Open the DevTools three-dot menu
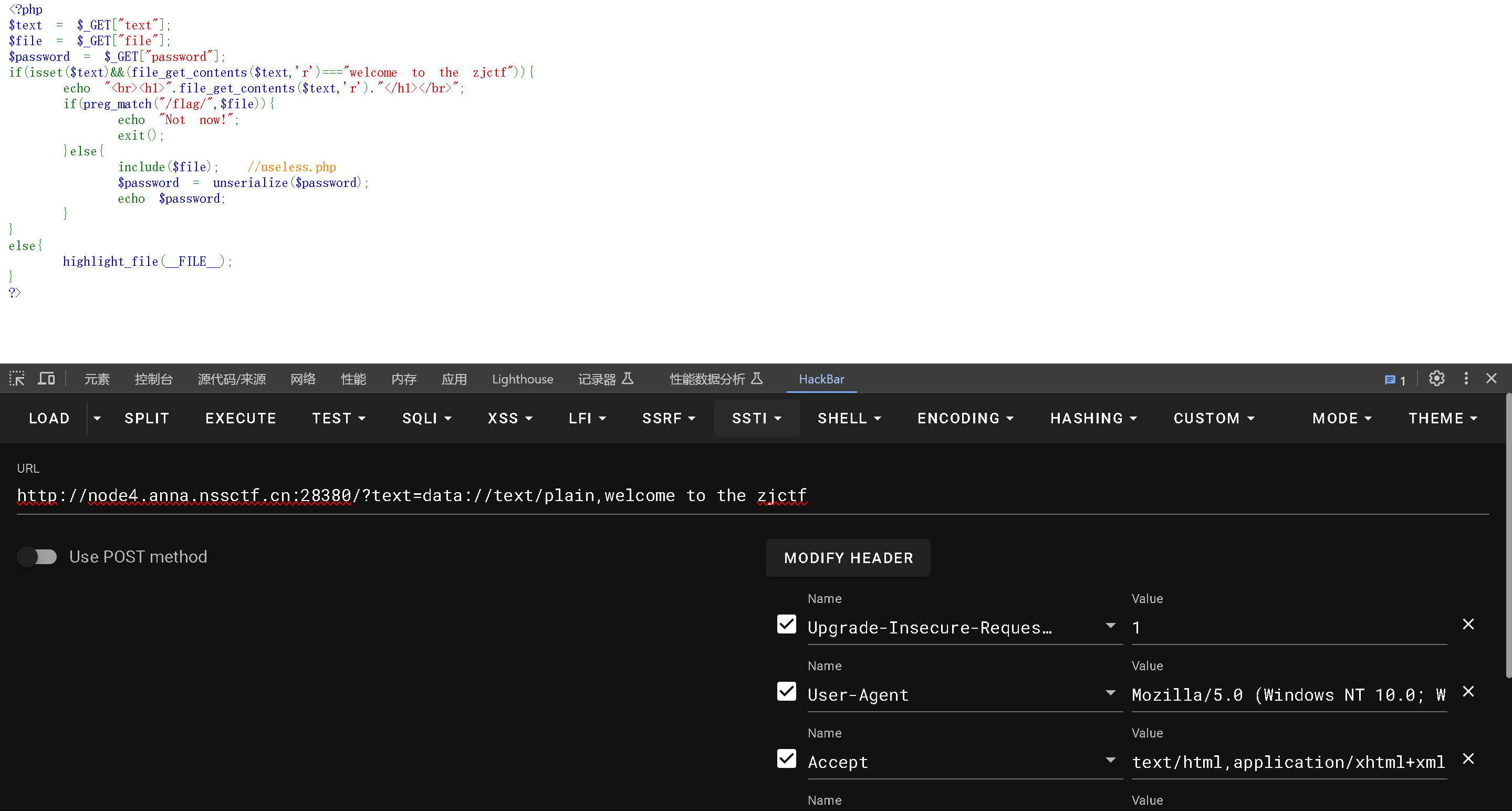Viewport: 1512px width, 811px height. tap(1466, 379)
